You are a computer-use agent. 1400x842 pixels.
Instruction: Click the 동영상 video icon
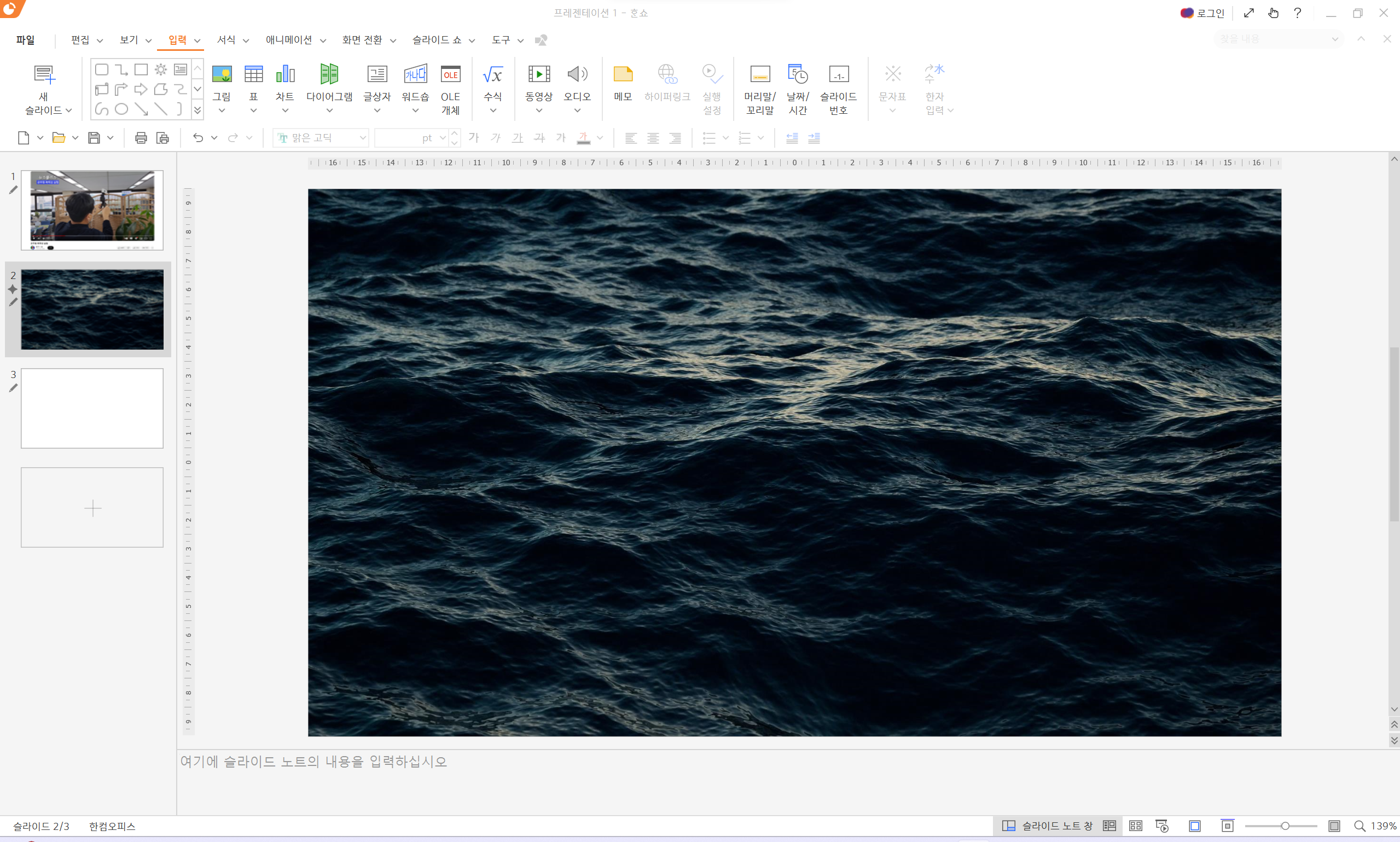pos(538,74)
